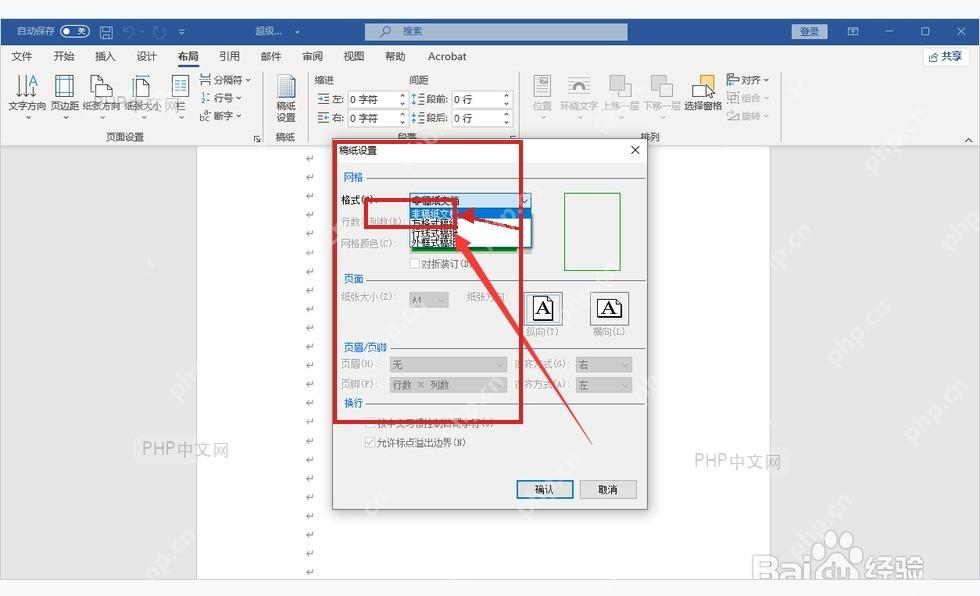980x596 pixels.
Task: Click into the 搜索 search box
Action: (496, 31)
